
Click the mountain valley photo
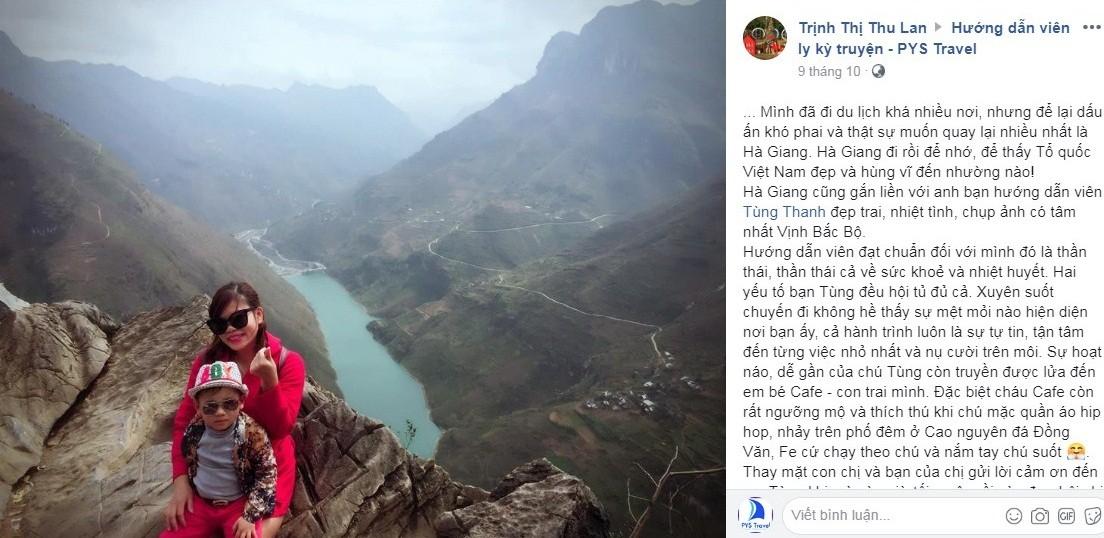tap(363, 269)
